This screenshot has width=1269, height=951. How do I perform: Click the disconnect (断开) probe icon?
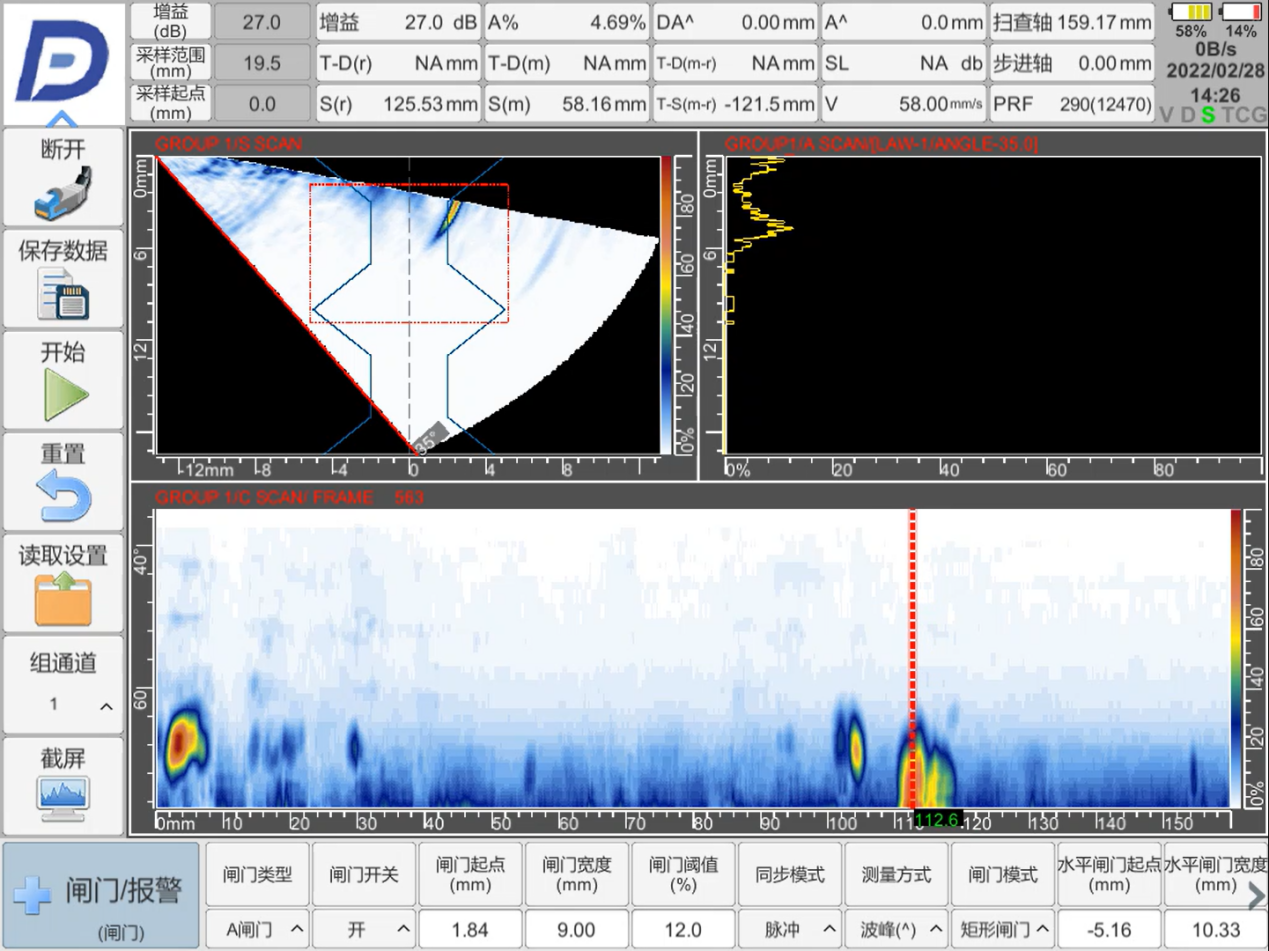coord(62,195)
